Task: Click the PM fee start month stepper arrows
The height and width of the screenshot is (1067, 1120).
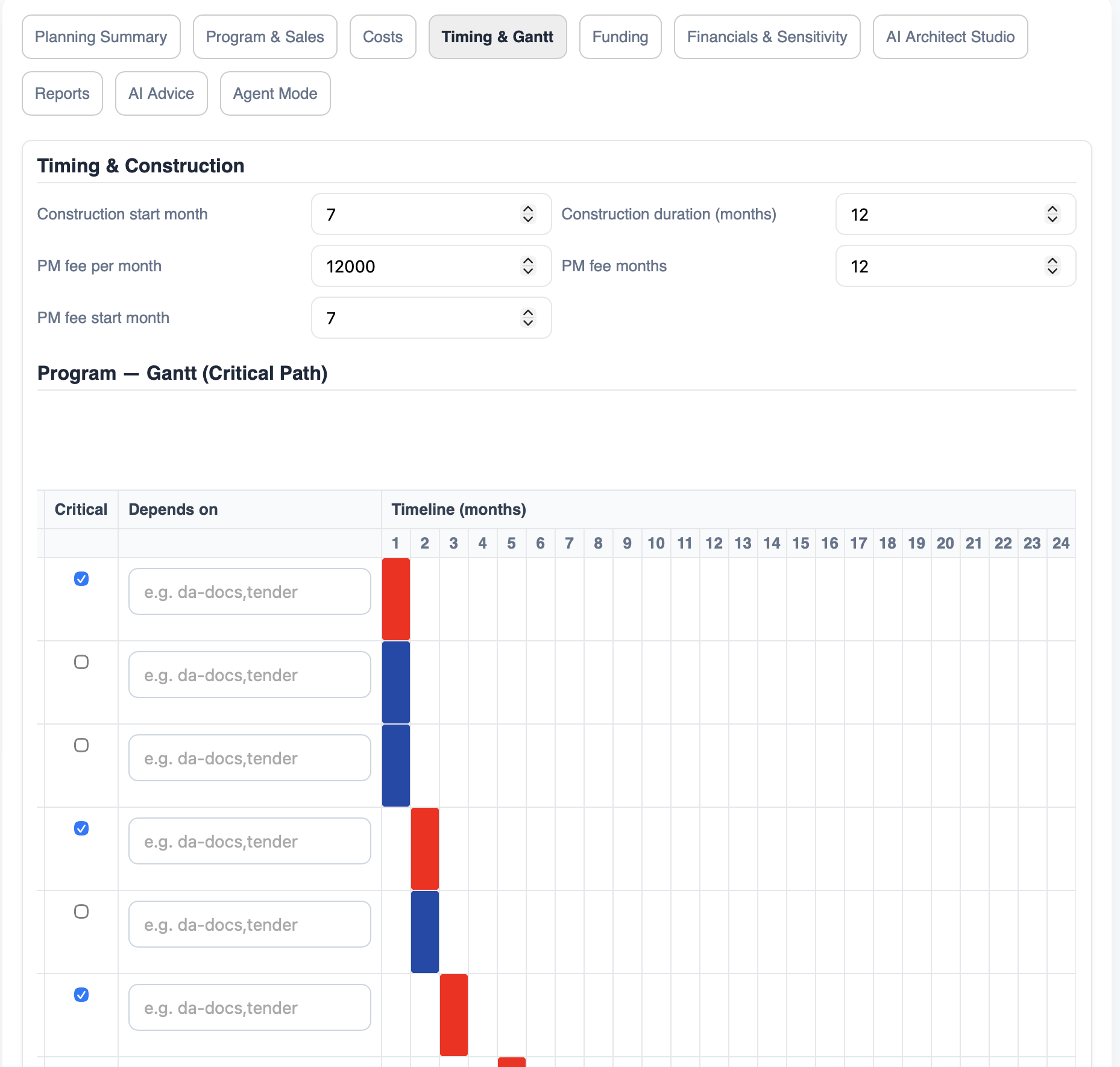Action: (528, 318)
